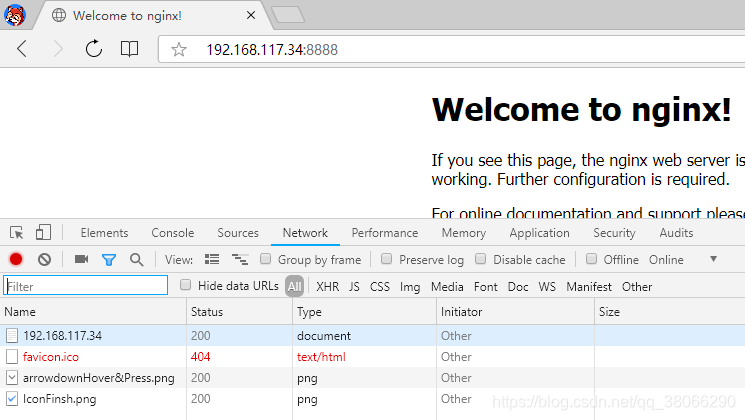Click the browser fox logo icon
This screenshot has width=745, height=420.
[15, 15]
